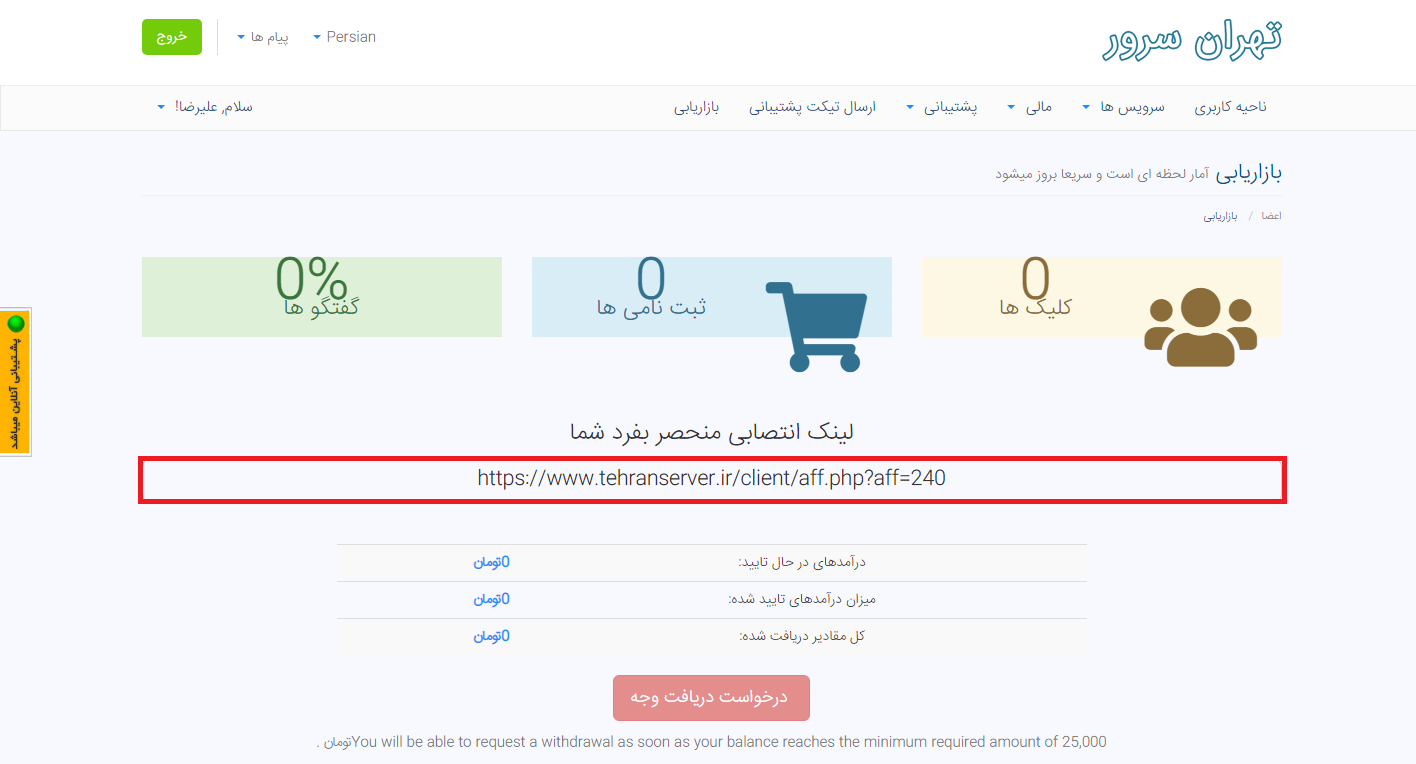
Task: Go to ناحیه کاربری in the navbar
Action: (1230, 107)
